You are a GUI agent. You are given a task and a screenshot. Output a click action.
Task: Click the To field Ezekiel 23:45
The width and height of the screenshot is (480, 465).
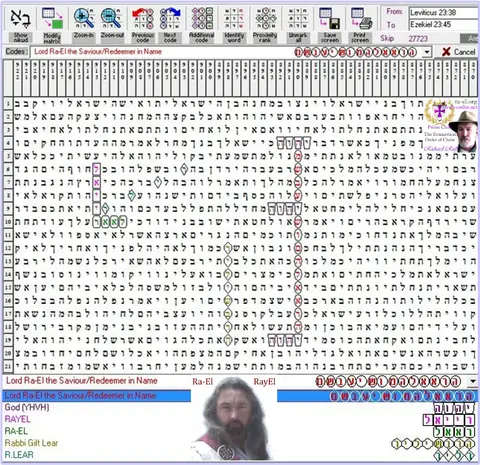tap(443, 25)
